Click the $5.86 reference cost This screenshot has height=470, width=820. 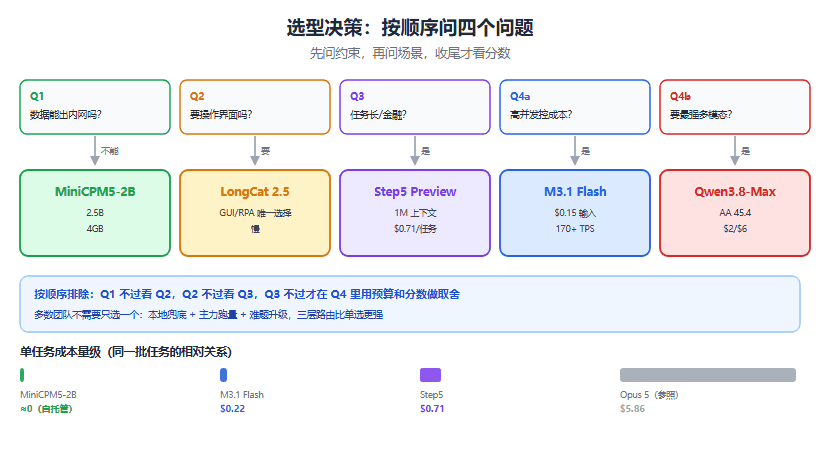coord(632,409)
